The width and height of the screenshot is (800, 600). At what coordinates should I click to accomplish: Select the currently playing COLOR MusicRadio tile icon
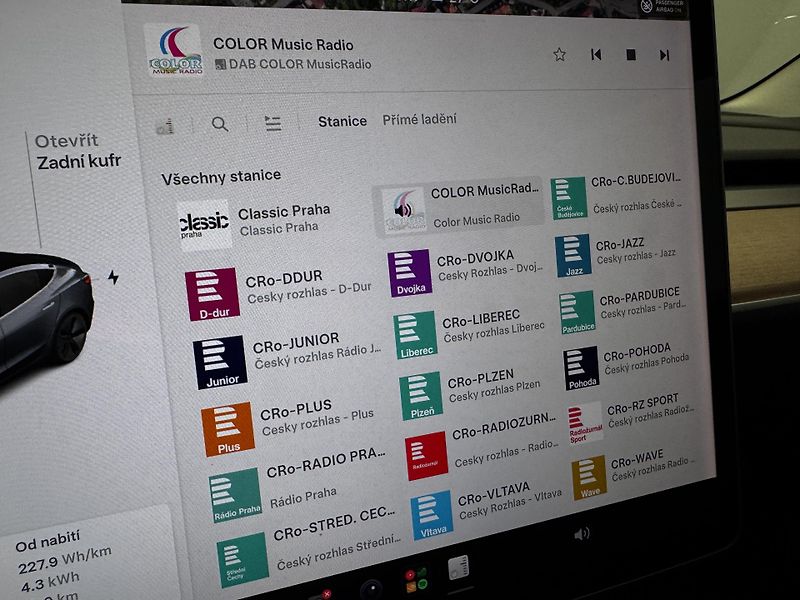tap(404, 209)
